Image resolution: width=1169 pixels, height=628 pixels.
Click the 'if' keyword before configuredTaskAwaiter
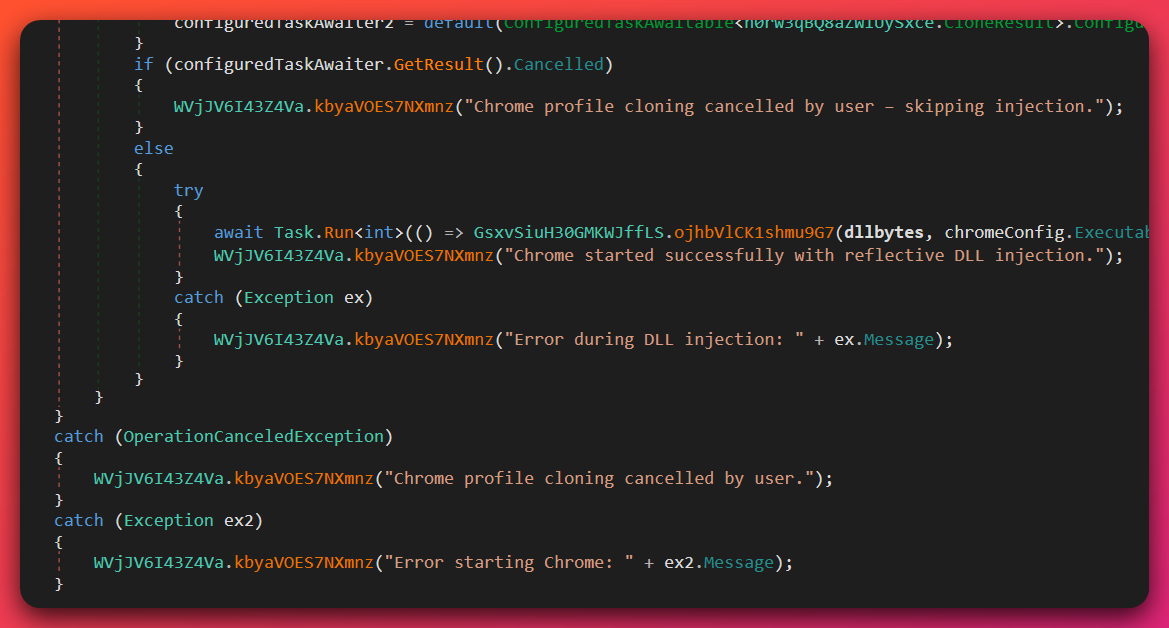pyautogui.click(x=143, y=65)
